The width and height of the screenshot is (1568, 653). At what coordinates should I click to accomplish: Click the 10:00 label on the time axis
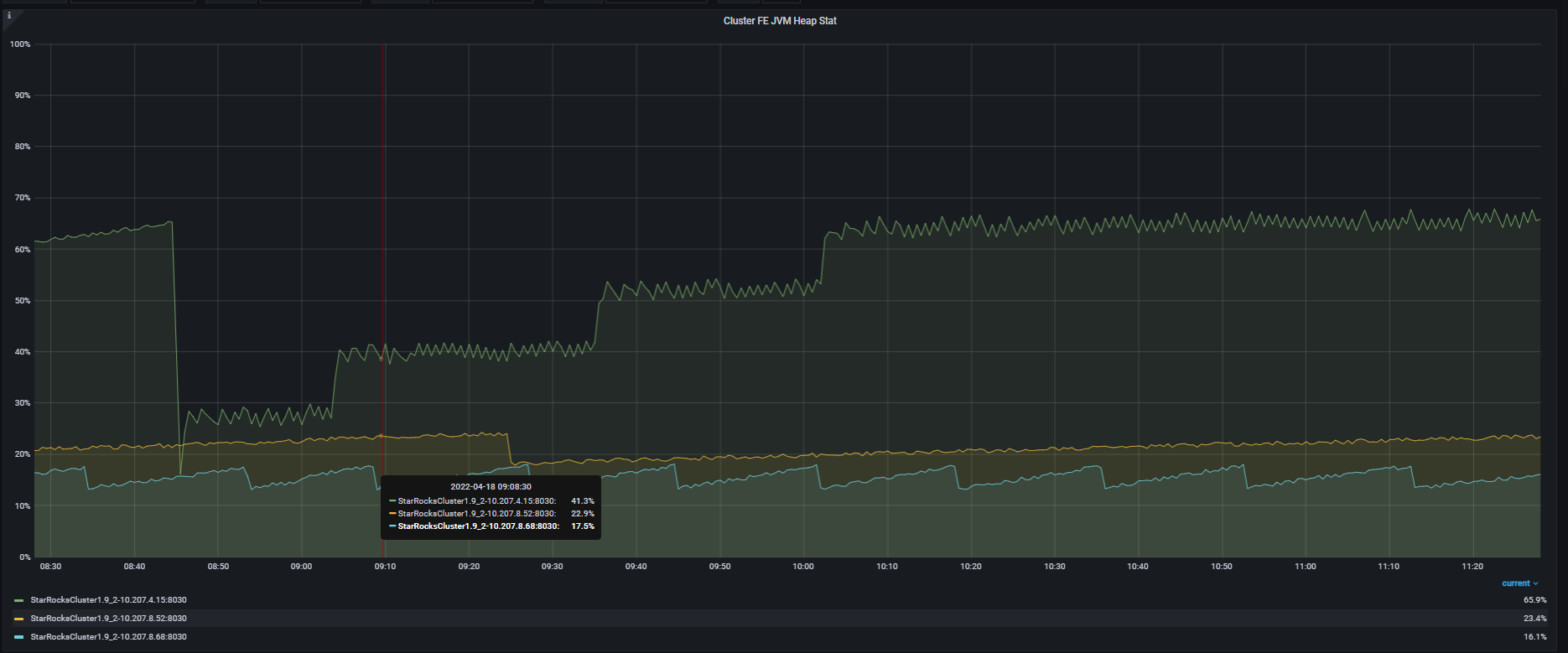tap(803, 567)
